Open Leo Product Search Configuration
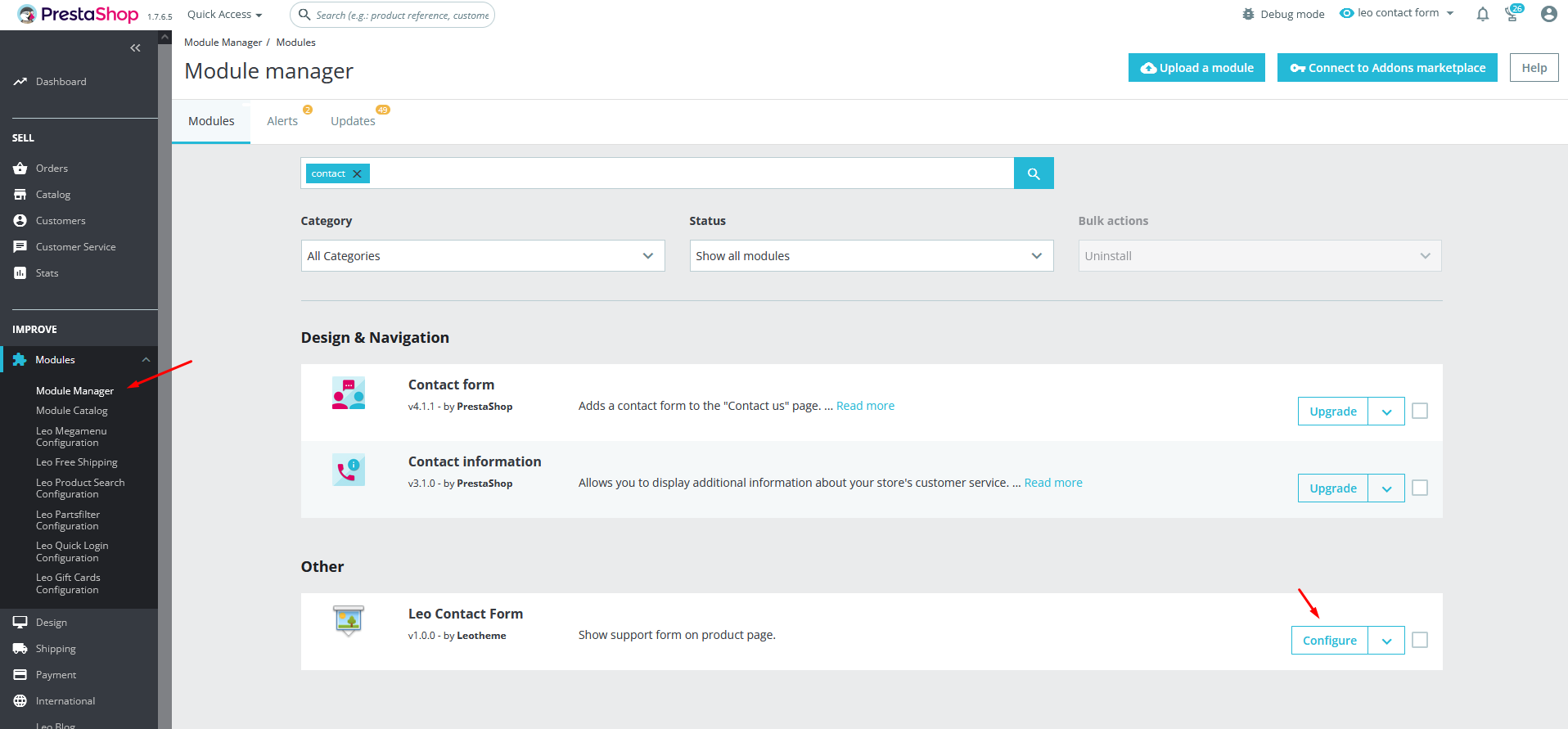The image size is (1568, 729). point(80,488)
